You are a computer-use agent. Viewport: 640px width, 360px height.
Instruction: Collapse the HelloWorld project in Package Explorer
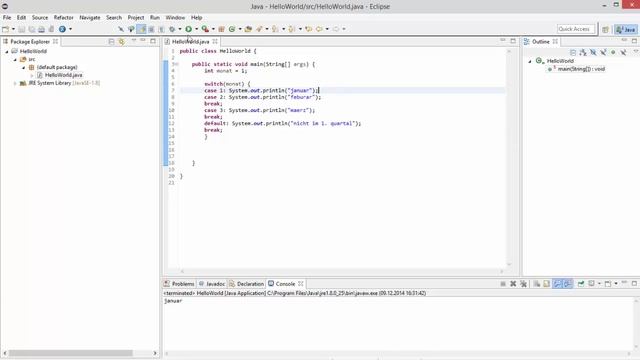pyautogui.click(x=7, y=51)
